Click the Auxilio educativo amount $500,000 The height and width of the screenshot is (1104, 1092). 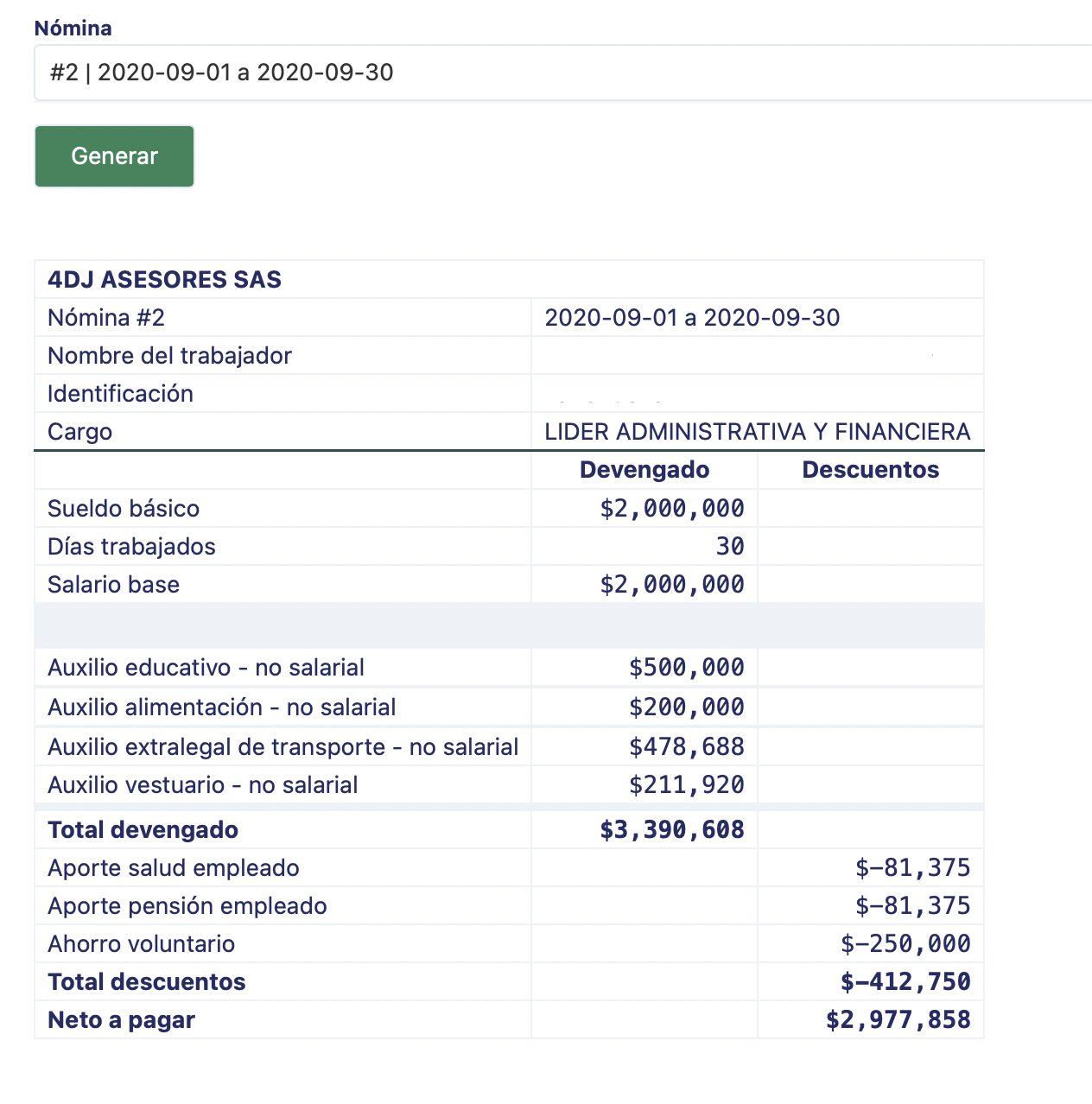(686, 668)
